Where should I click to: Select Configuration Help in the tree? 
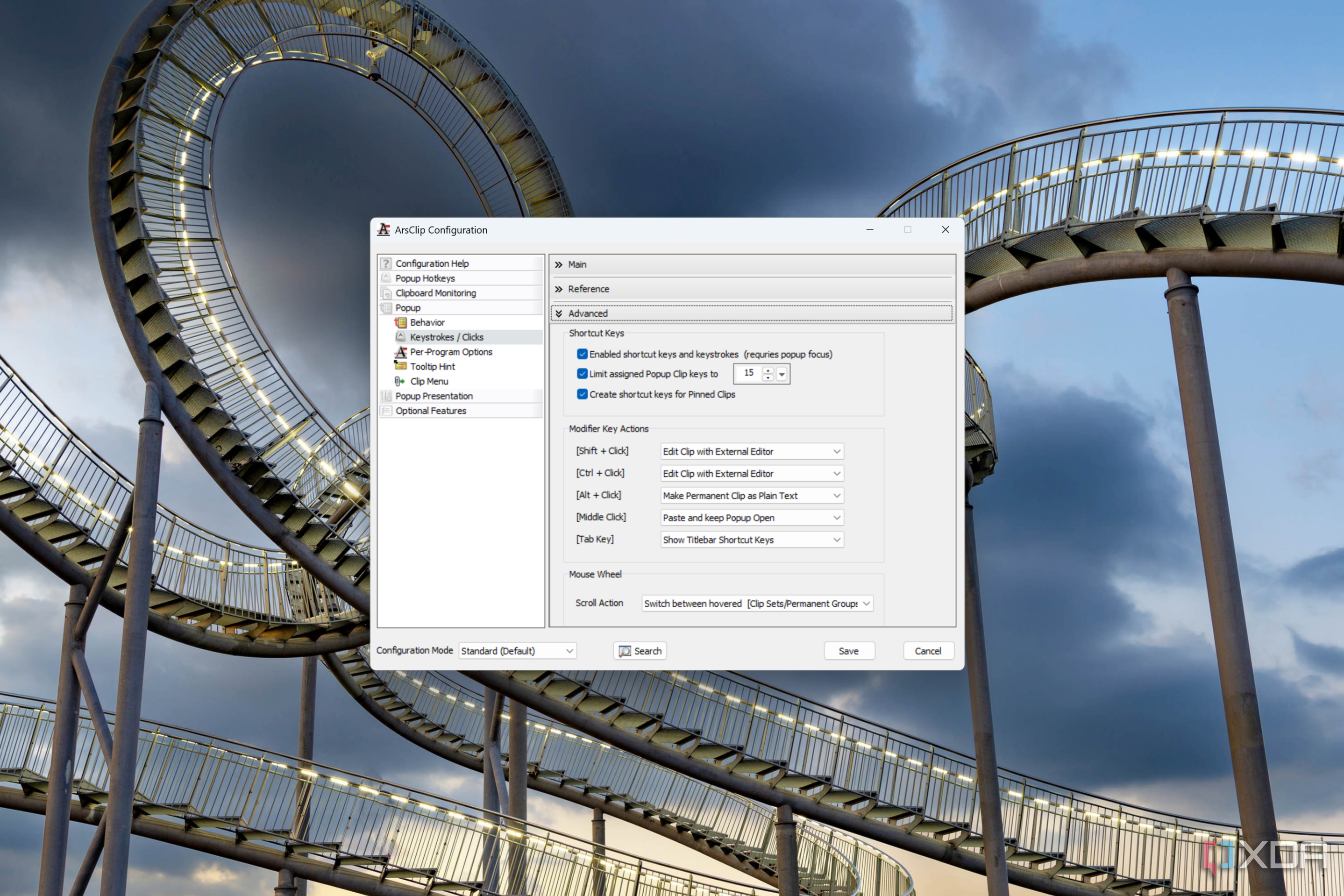[x=432, y=263]
